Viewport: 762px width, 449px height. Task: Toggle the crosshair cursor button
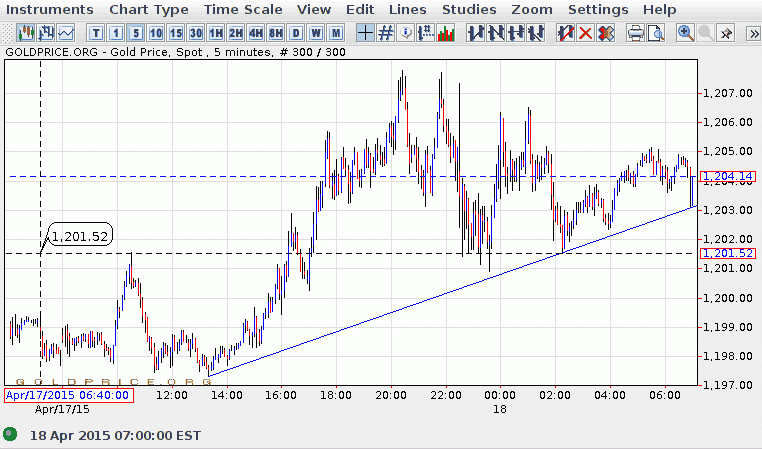[x=365, y=33]
